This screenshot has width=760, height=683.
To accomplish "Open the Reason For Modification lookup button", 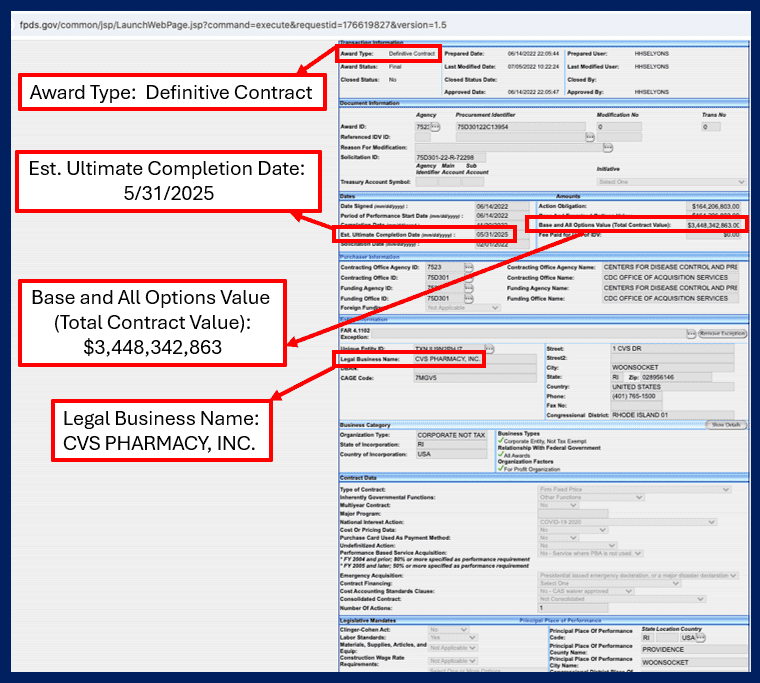I will pyautogui.click(x=608, y=147).
